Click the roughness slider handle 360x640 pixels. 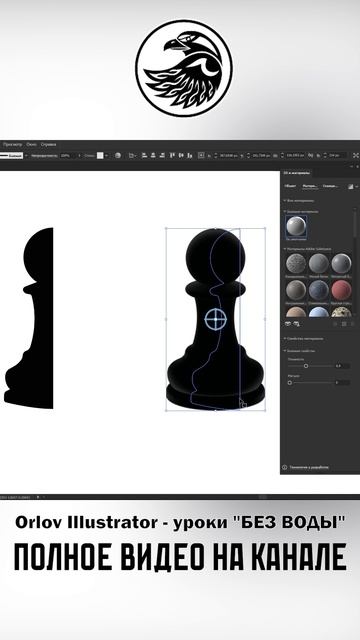tap(306, 366)
